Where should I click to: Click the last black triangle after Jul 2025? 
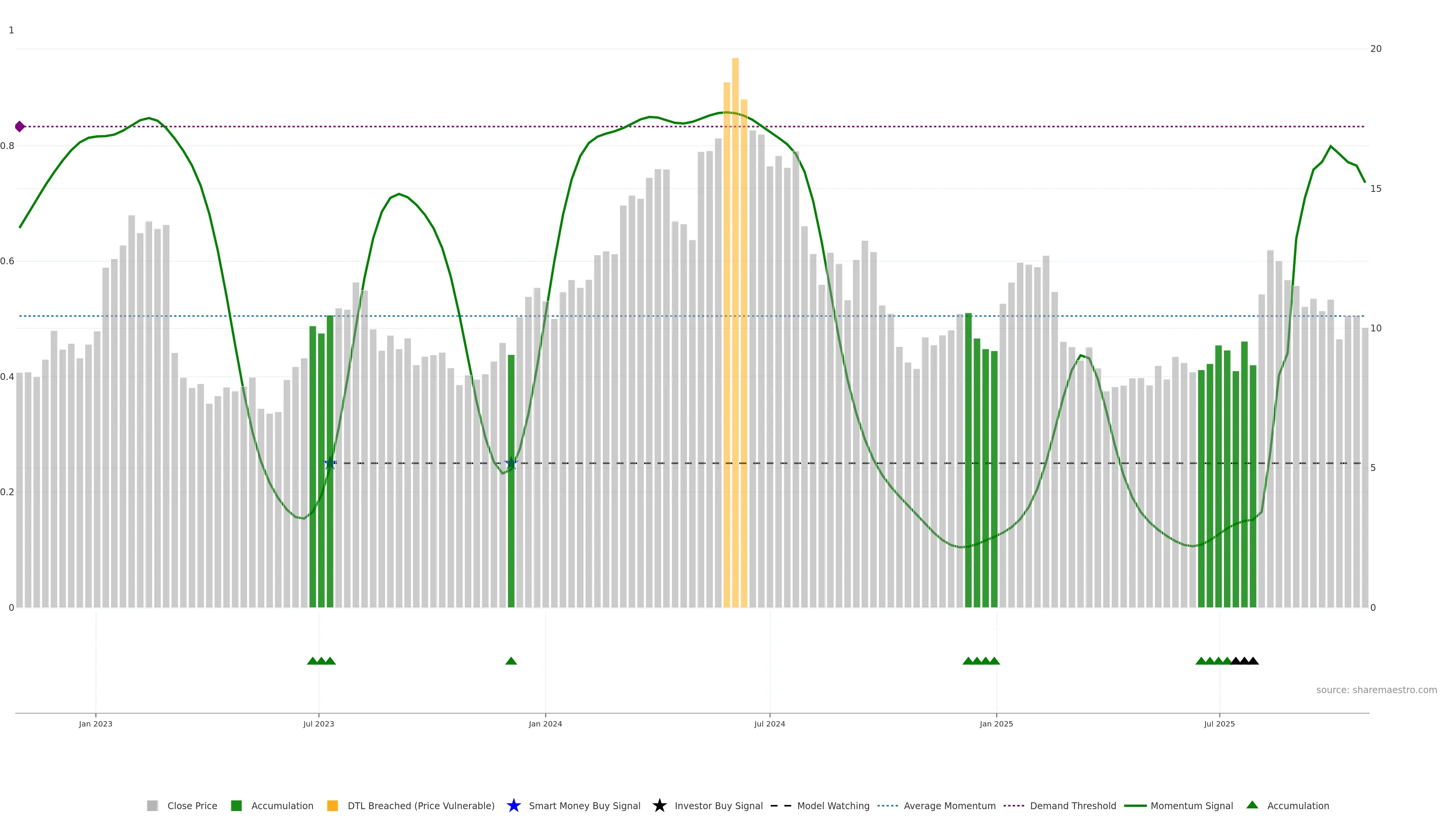1253,661
